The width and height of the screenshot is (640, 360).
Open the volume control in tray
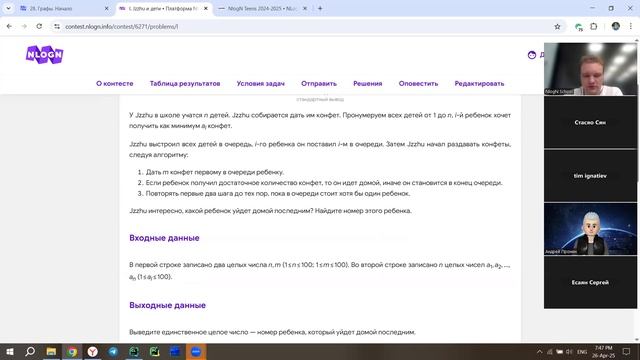click(x=569, y=352)
